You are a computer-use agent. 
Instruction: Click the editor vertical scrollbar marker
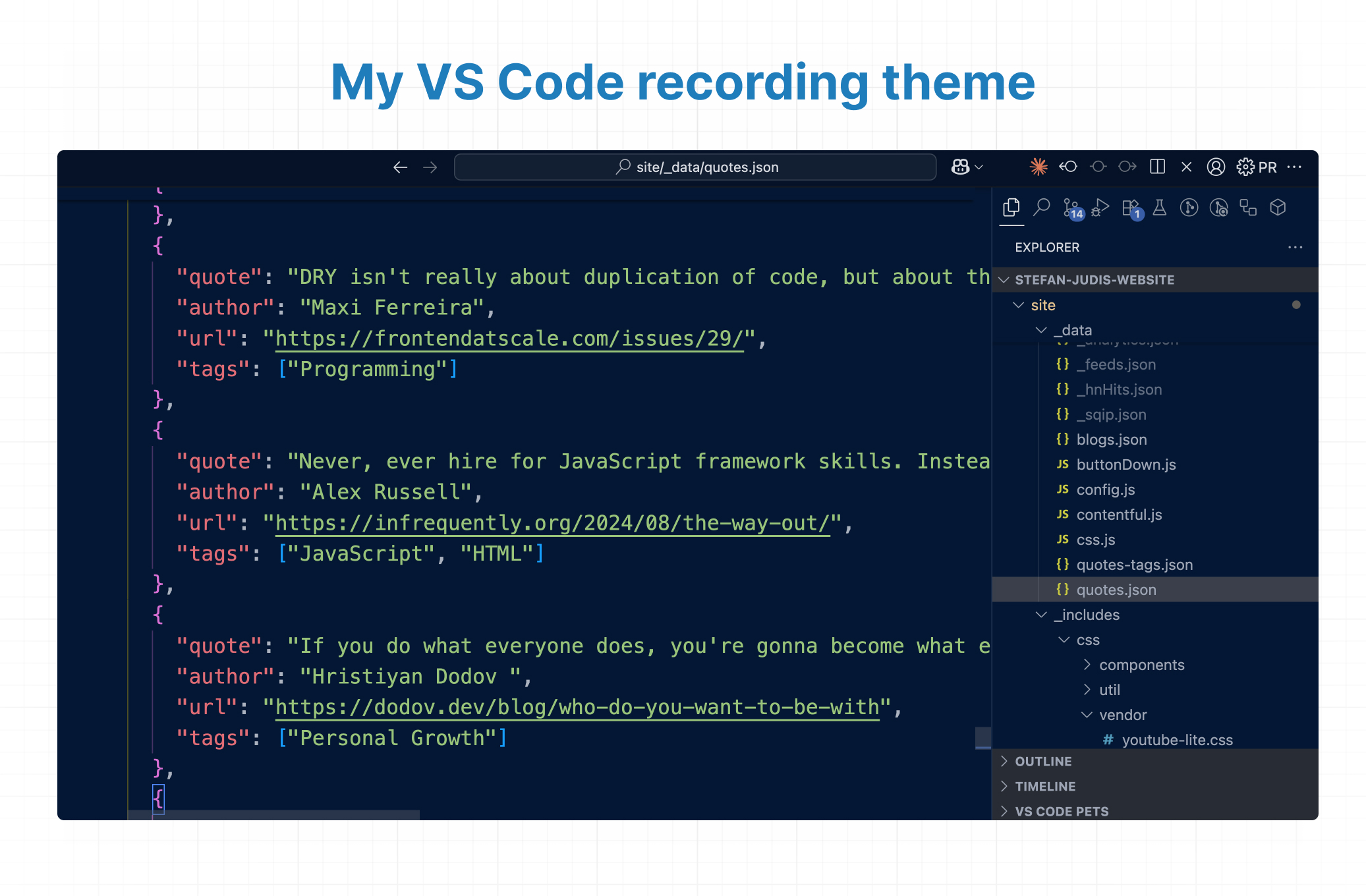tap(983, 738)
